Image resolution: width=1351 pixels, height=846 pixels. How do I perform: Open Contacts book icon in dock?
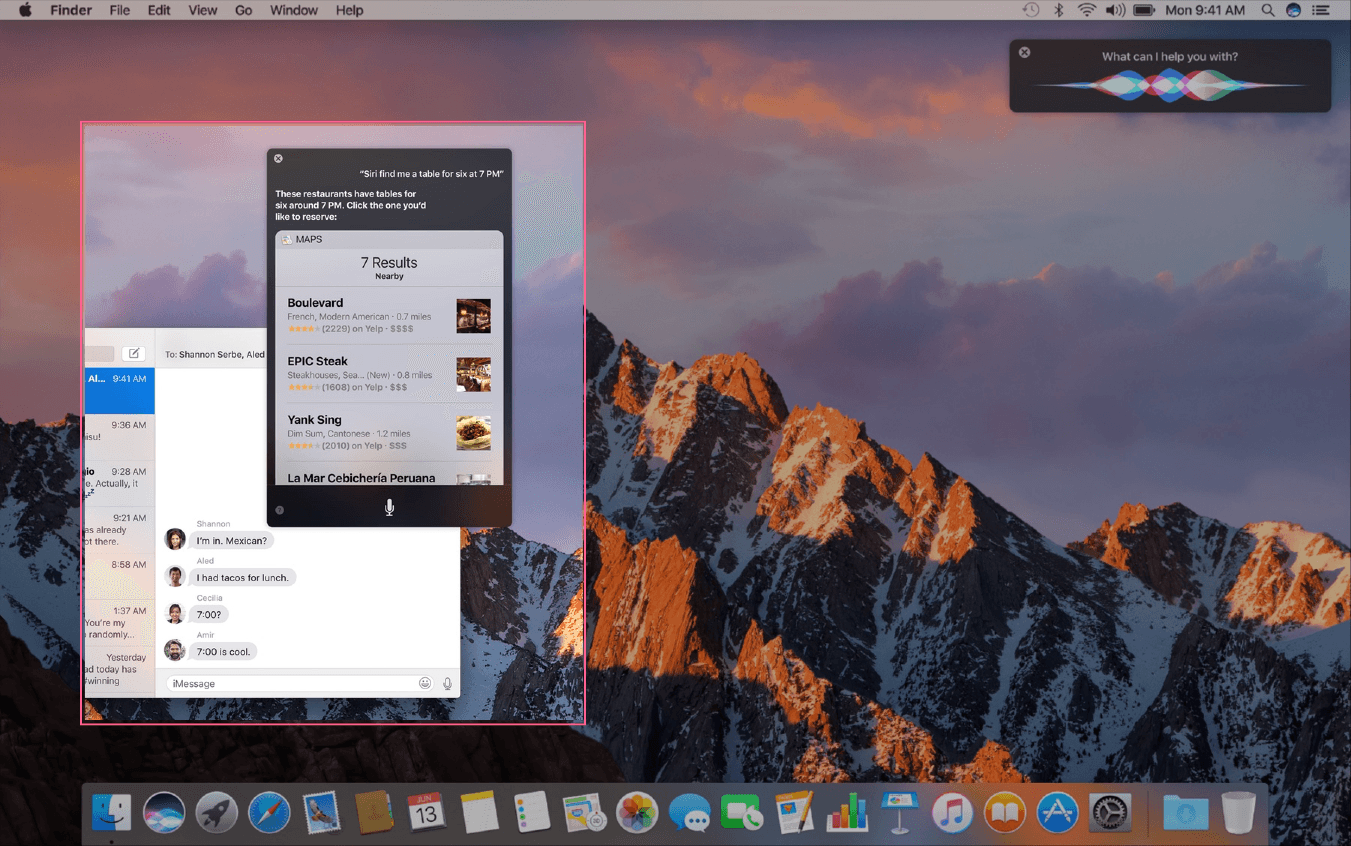374,812
